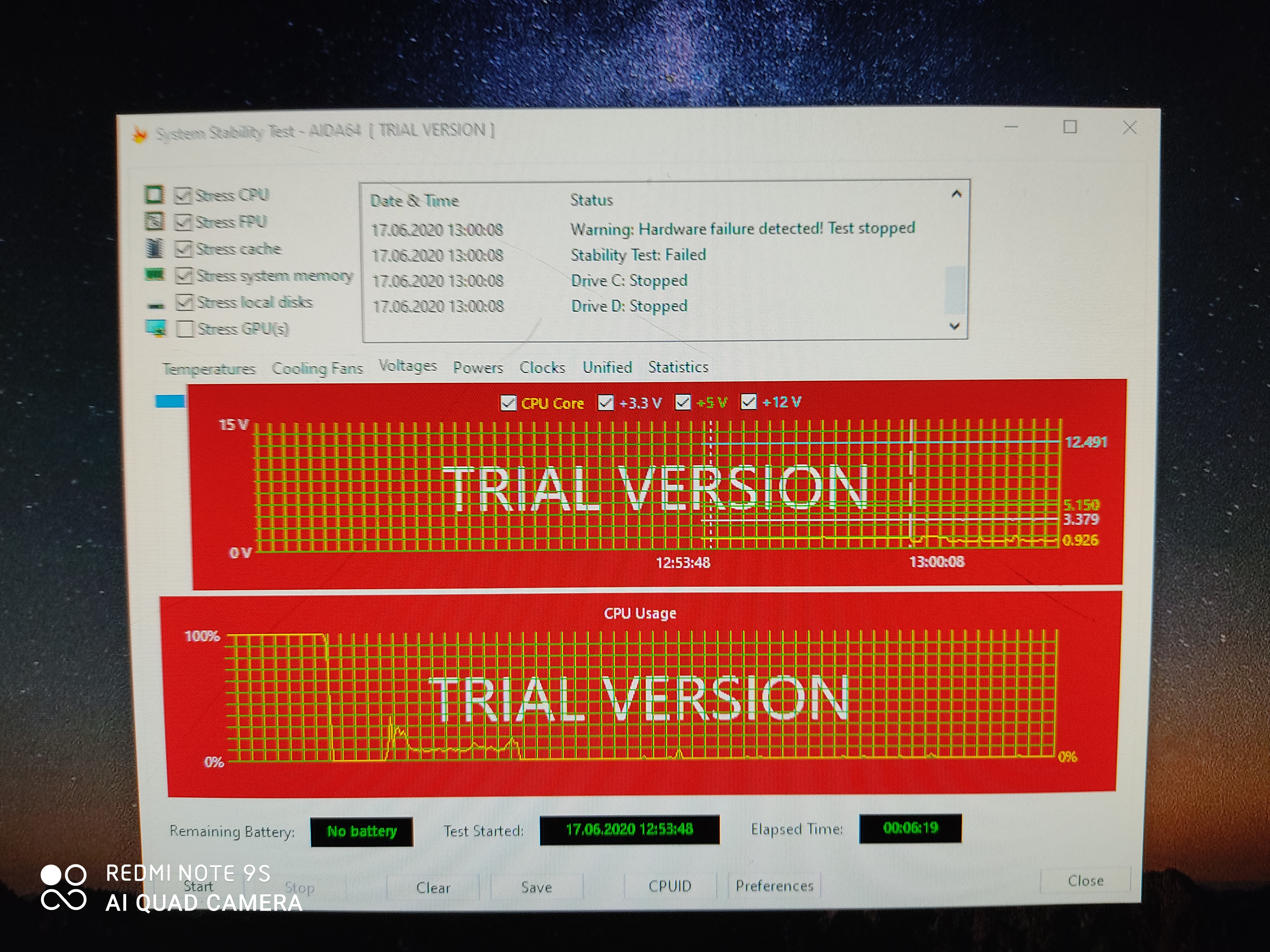
Task: Switch to the Cooling Fans tab
Action: 317,368
